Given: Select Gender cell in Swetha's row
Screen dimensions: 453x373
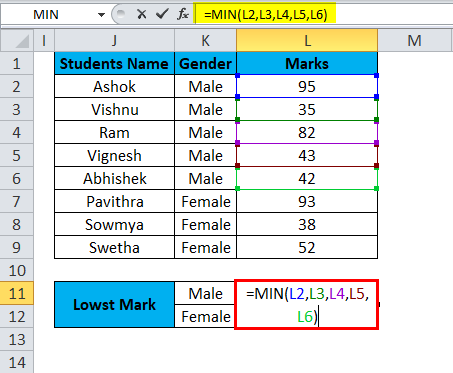Looking at the screenshot, I should 205,247.
